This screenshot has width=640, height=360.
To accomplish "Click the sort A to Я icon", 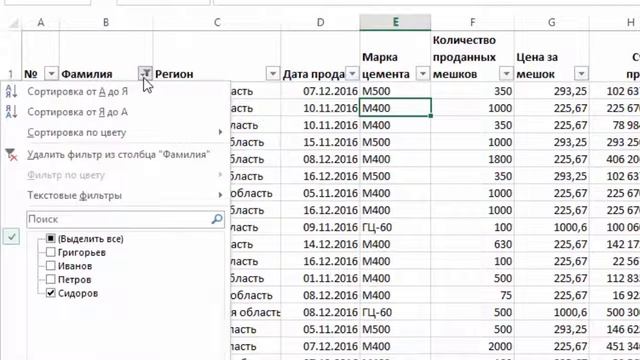I will (11, 91).
